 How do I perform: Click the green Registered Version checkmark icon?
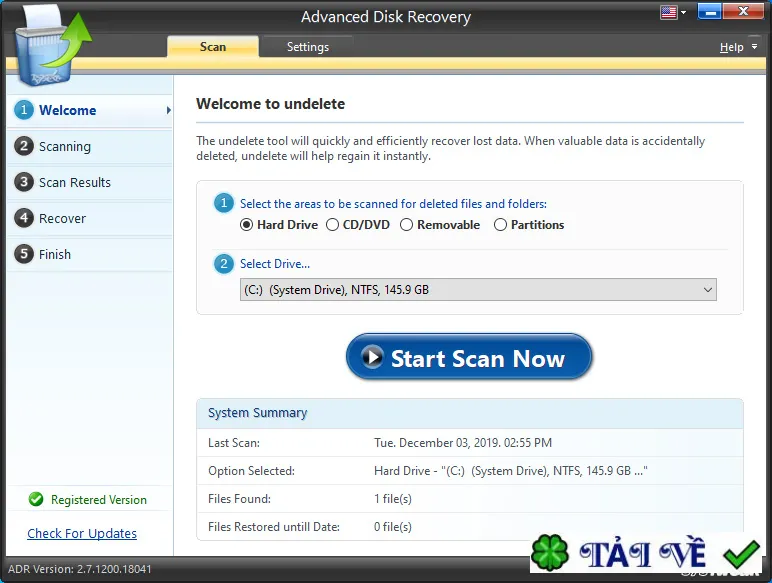[x=36, y=499]
